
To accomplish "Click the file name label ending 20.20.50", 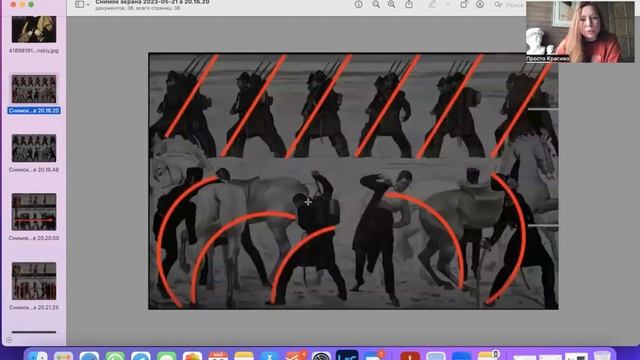I will pos(34,238).
